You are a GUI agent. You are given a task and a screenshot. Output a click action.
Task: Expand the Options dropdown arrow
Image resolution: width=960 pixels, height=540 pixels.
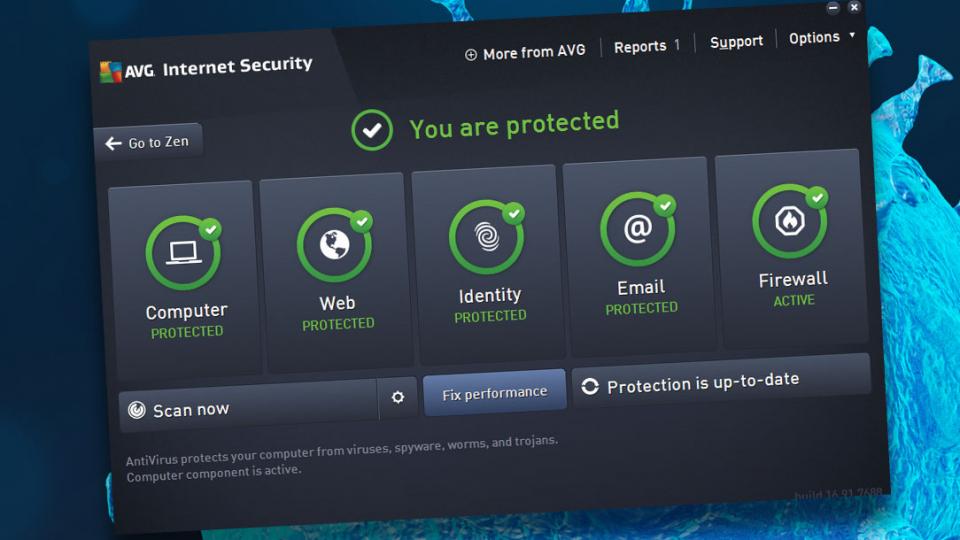coord(852,36)
